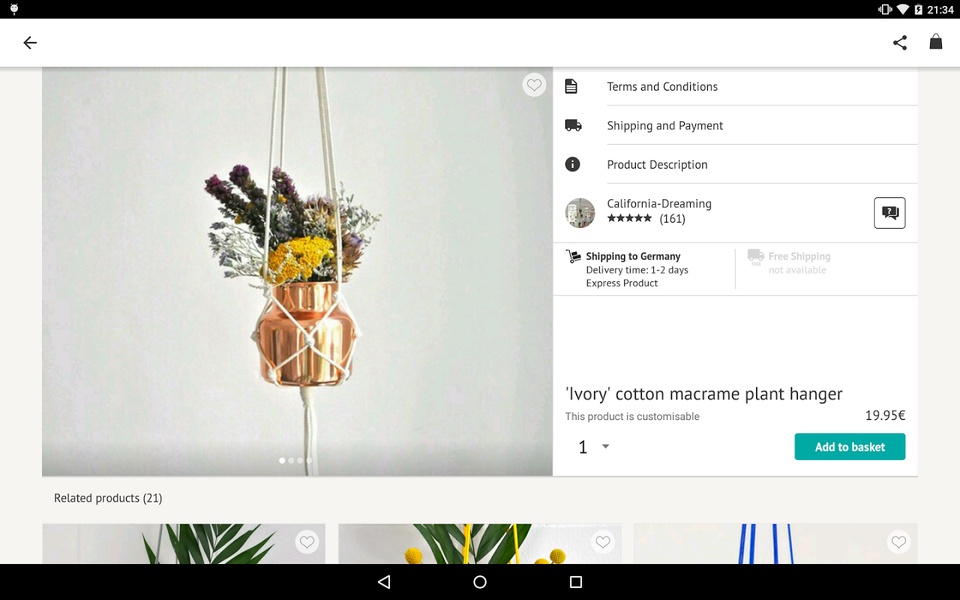Click the greyed-out free shipping truck icon
The image size is (960, 600).
(x=756, y=257)
